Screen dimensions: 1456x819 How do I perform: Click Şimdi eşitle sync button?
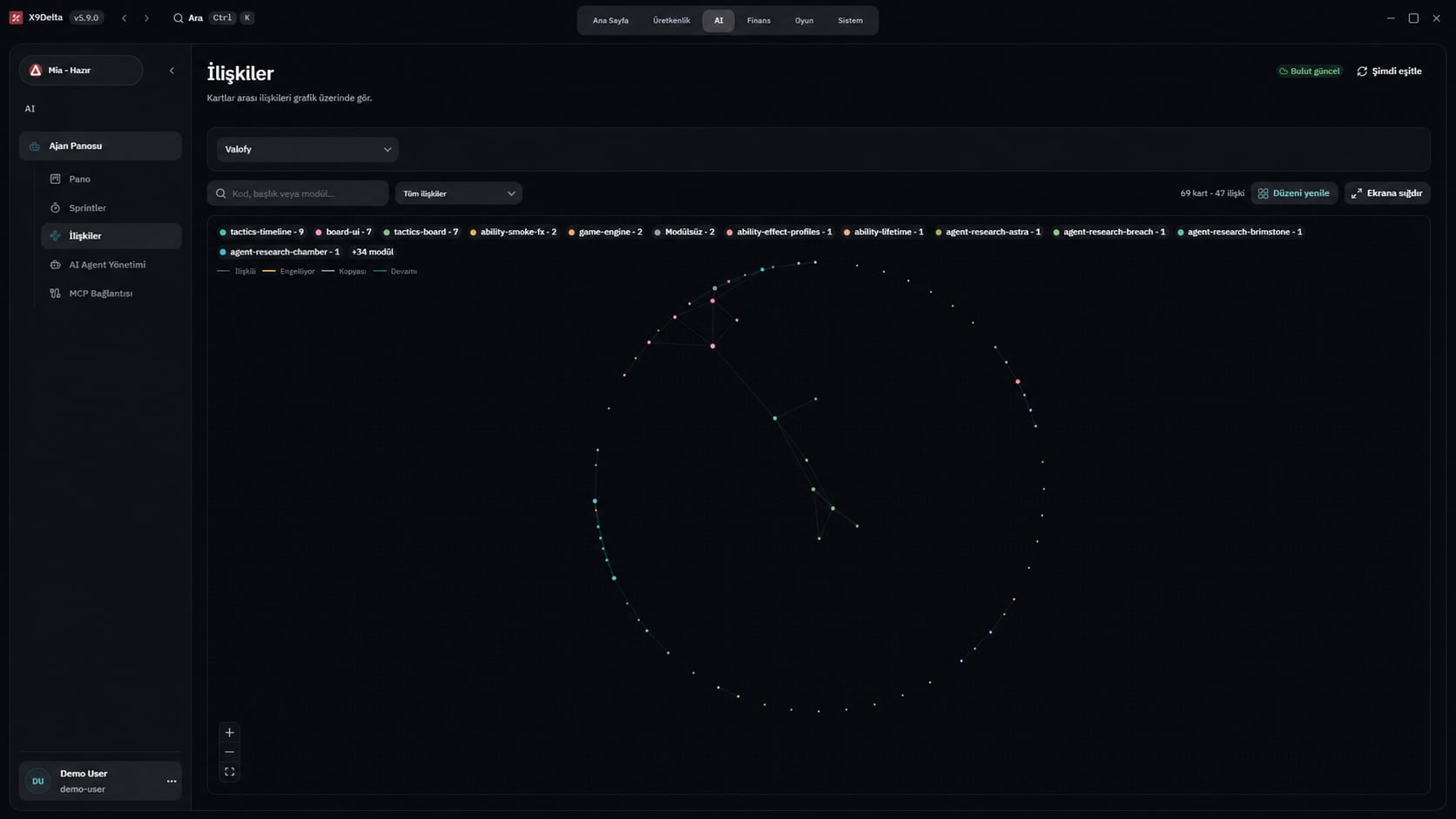pyautogui.click(x=1390, y=71)
